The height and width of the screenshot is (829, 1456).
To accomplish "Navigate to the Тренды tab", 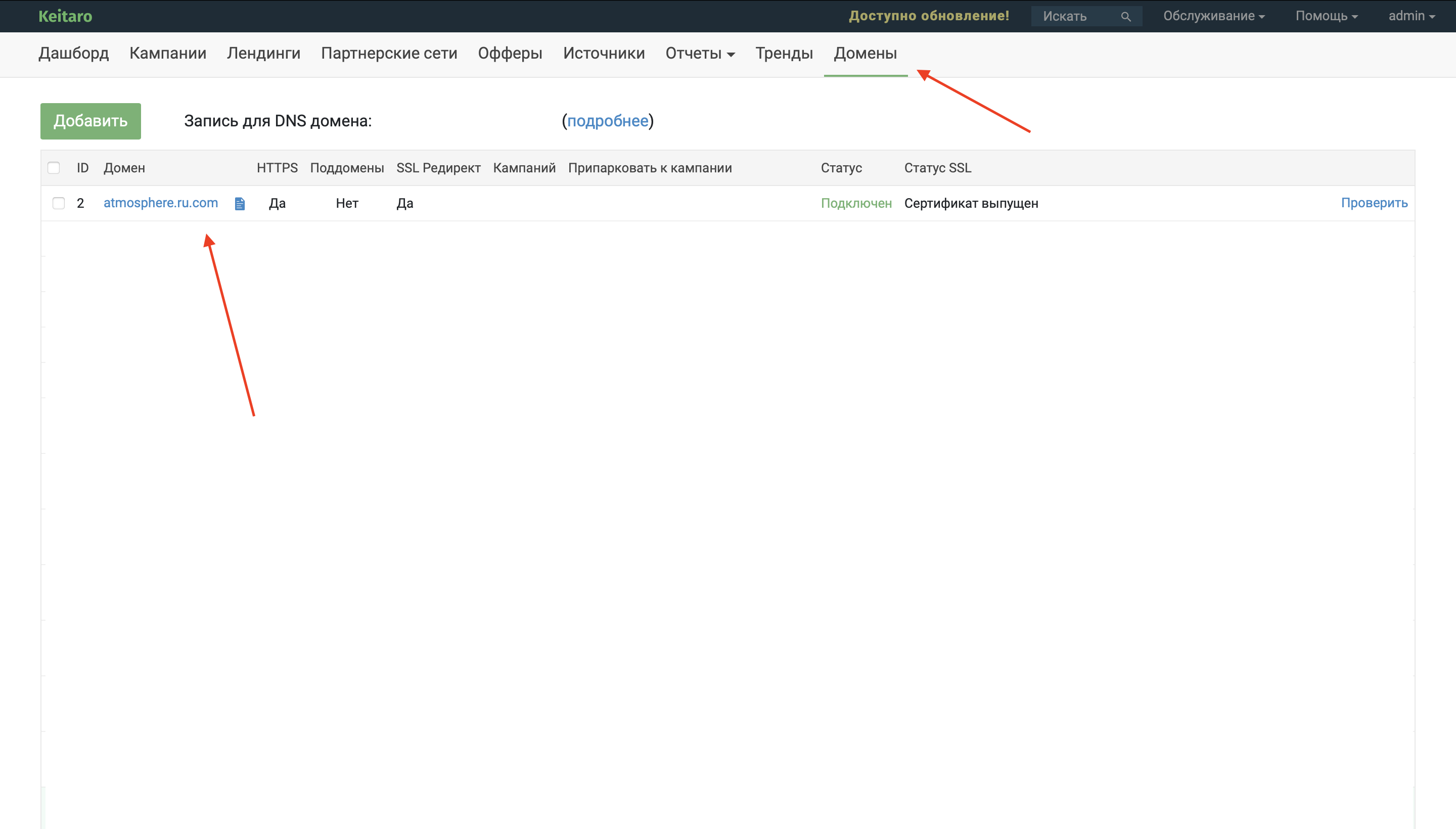I will [784, 54].
